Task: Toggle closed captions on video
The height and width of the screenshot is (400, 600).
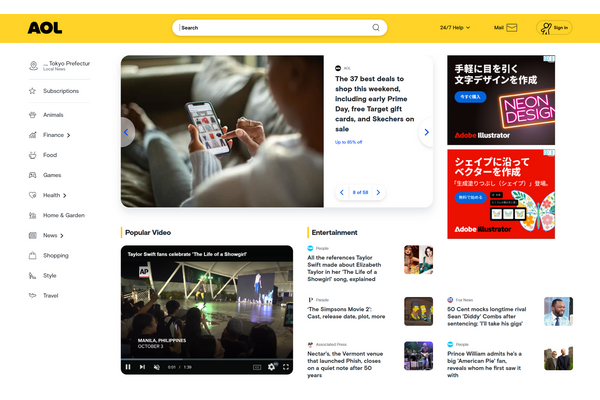Action: (x=258, y=367)
